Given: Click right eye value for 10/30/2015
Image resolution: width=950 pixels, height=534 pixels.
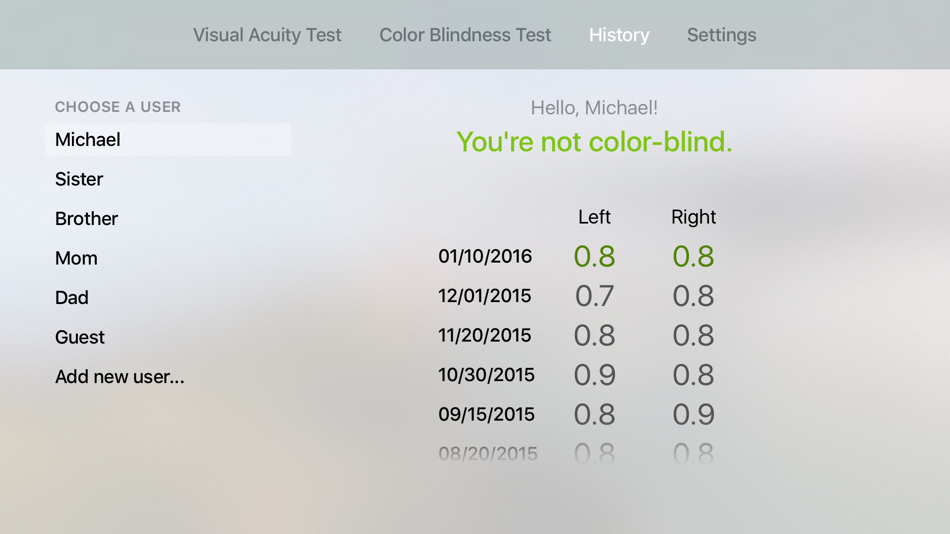Looking at the screenshot, I should pyautogui.click(x=693, y=375).
